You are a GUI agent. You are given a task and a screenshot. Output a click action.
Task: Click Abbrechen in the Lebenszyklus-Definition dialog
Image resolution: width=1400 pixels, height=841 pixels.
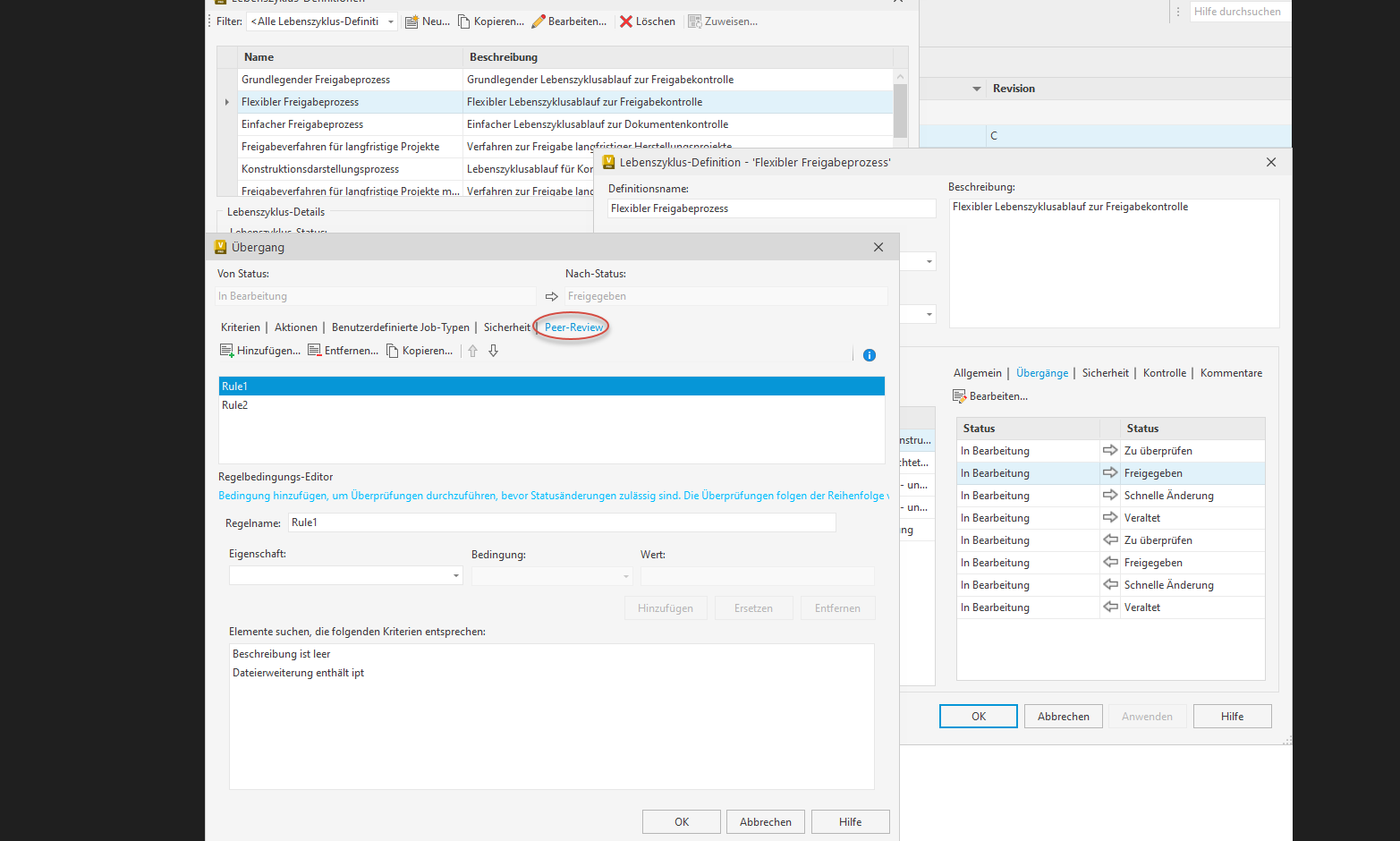tap(1064, 717)
